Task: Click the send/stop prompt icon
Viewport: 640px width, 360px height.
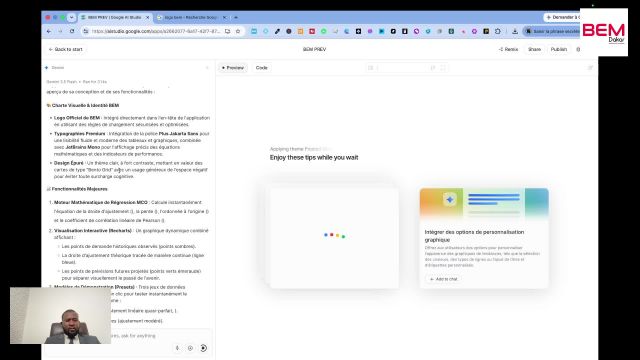Action: pos(204,348)
